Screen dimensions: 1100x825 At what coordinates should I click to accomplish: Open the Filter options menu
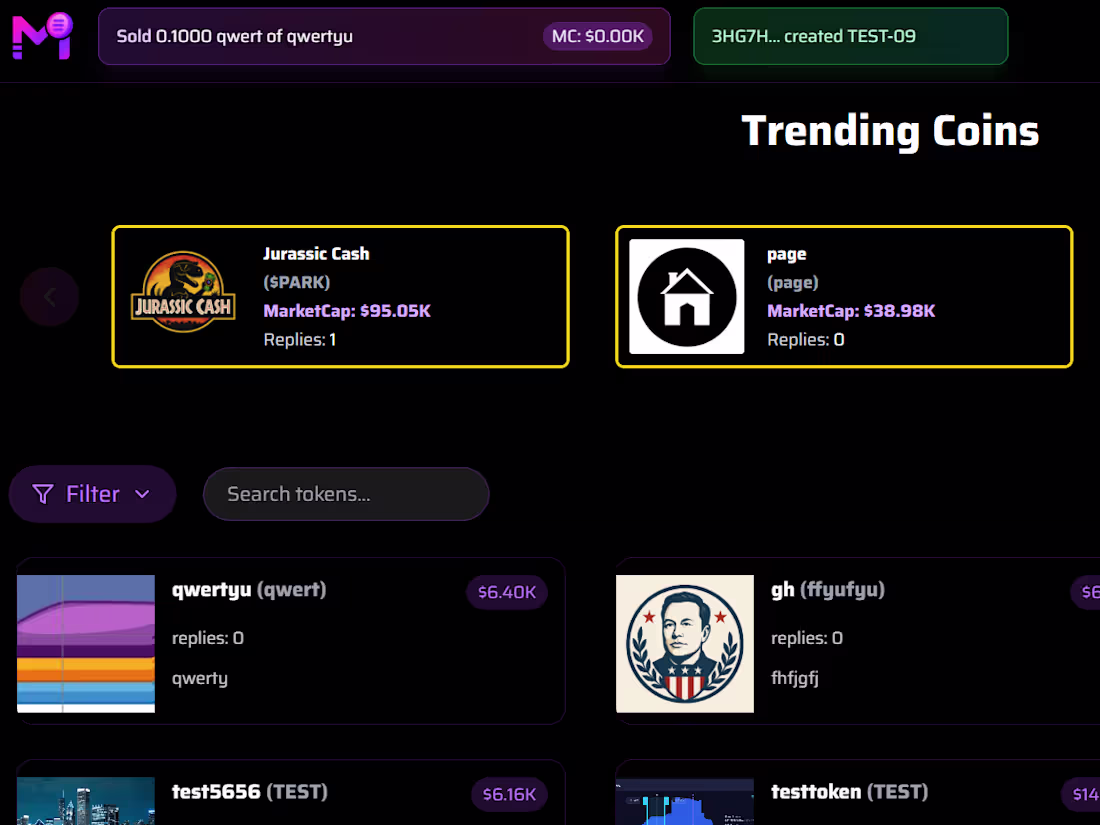point(92,493)
